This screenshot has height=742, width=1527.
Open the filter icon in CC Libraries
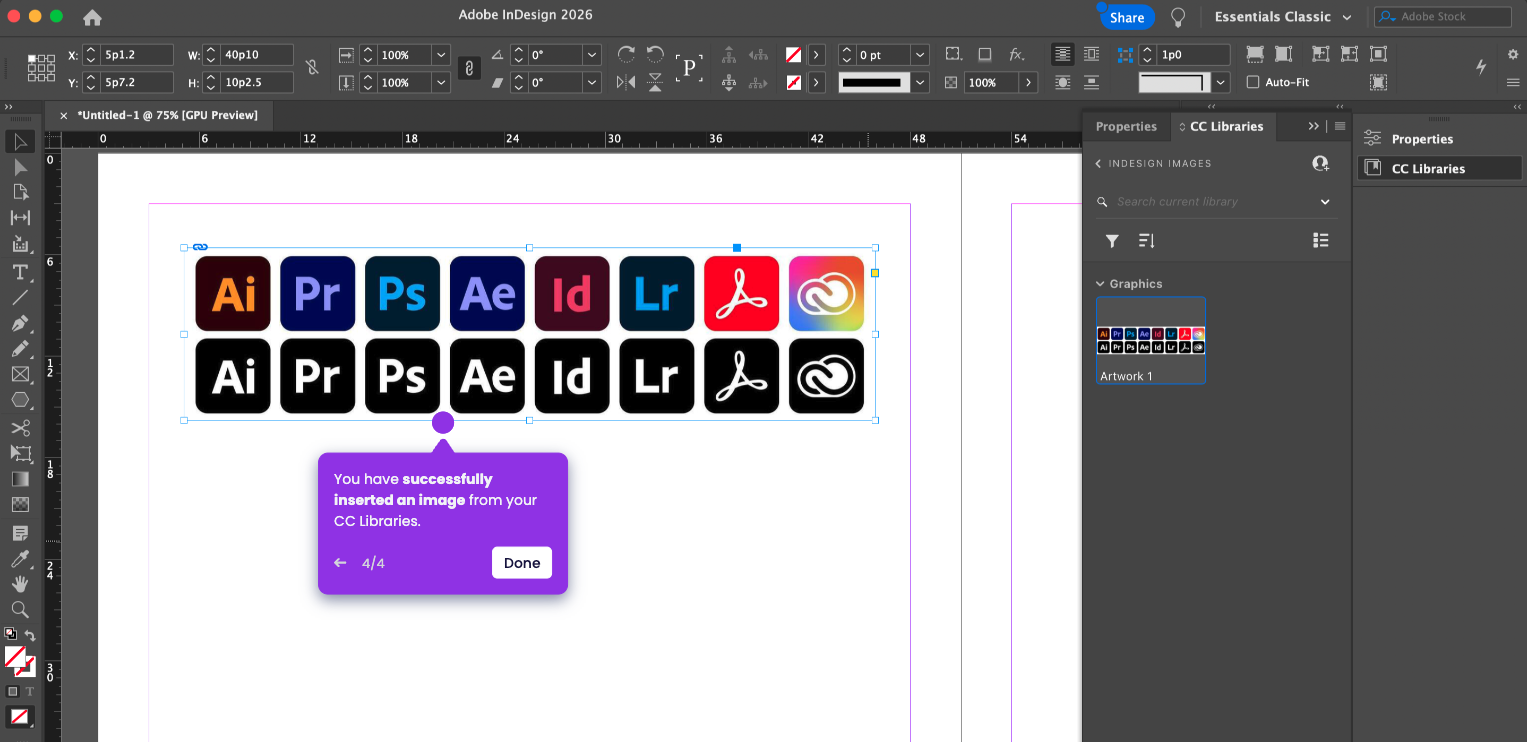coord(1112,240)
